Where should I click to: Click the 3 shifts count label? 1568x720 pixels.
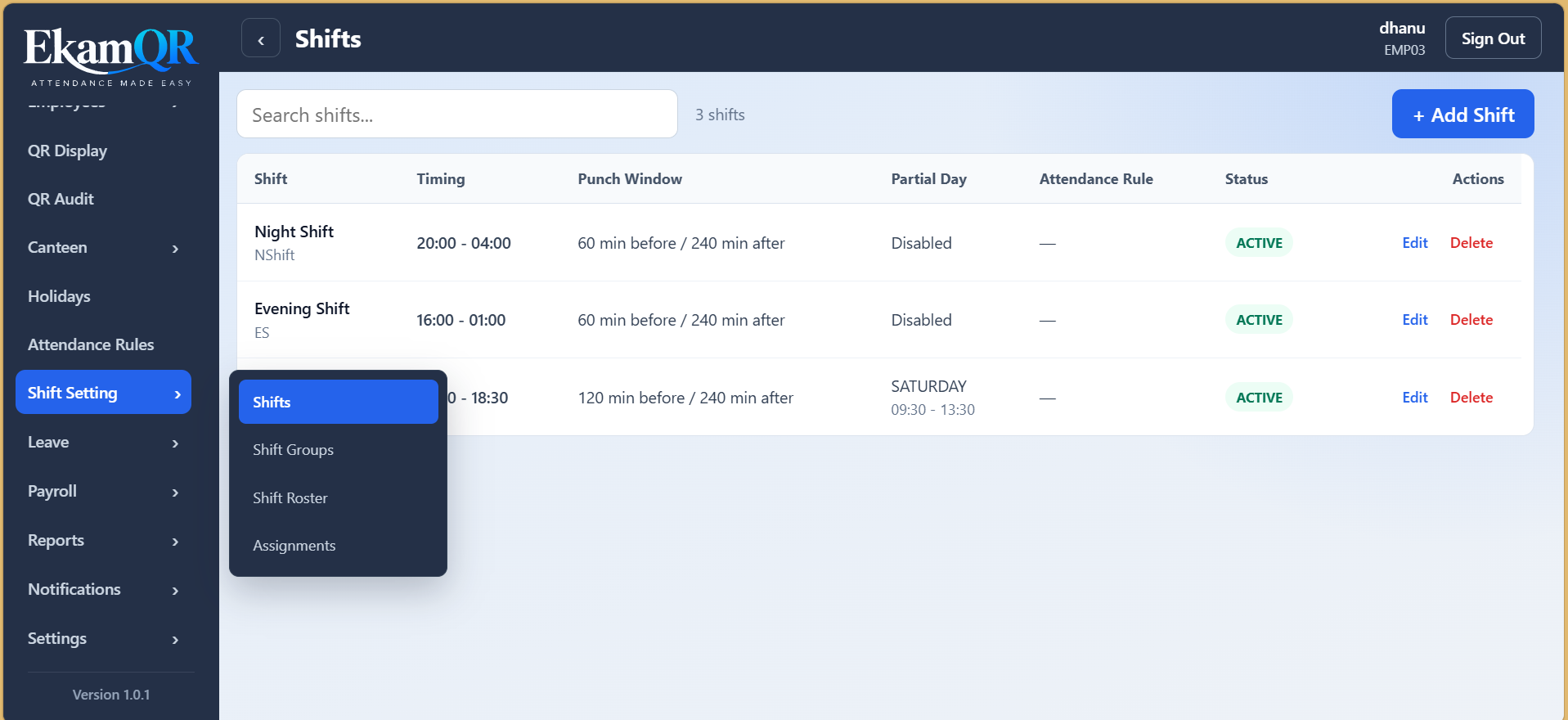pyautogui.click(x=720, y=115)
